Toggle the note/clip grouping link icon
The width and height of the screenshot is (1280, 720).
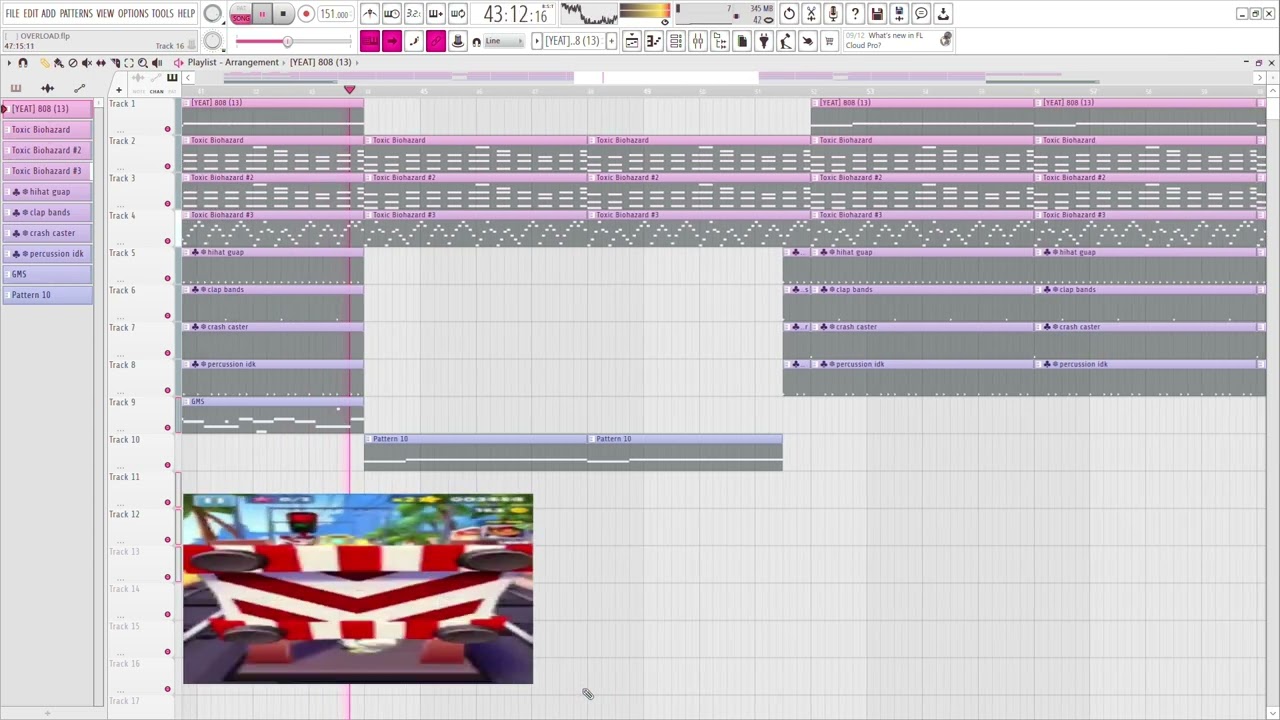tap(436, 41)
